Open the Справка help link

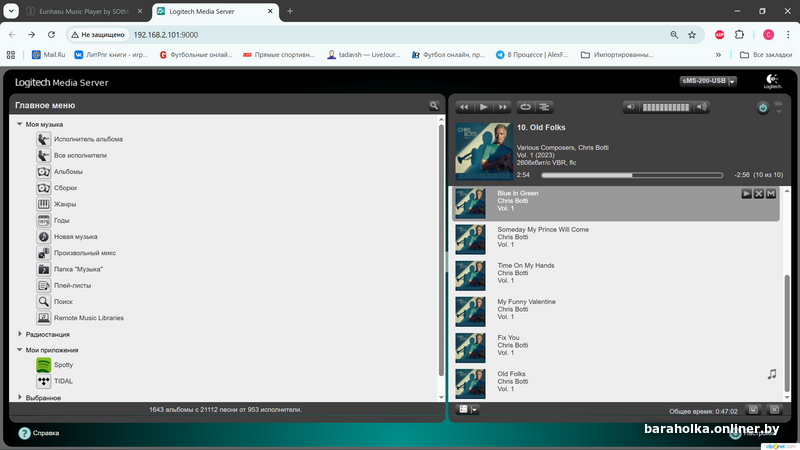(39, 433)
